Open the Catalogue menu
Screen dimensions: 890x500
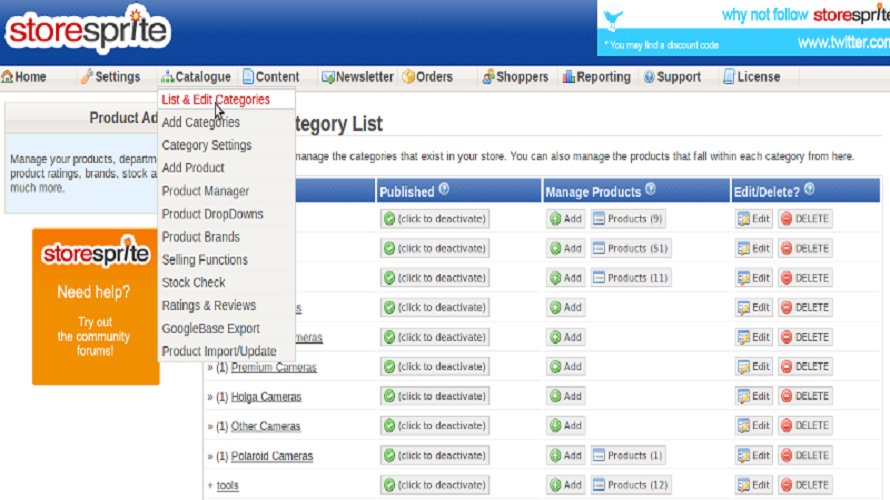(196, 77)
